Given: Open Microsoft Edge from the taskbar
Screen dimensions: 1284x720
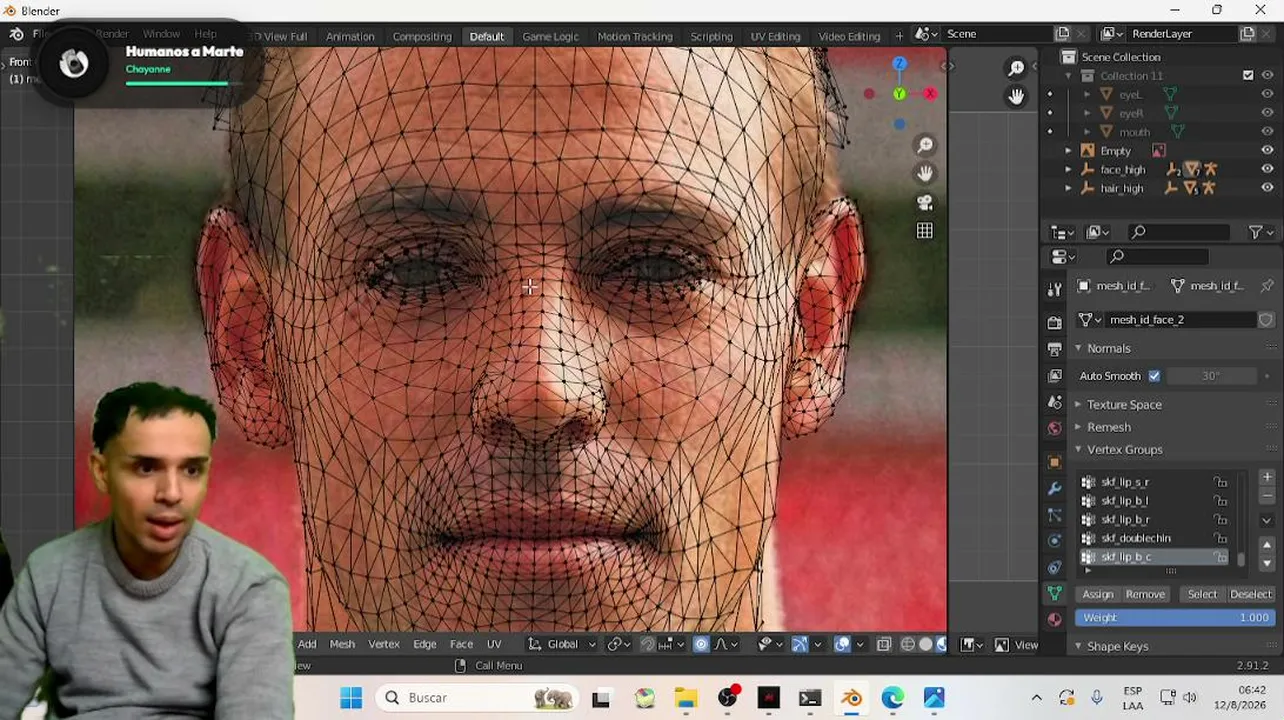Looking at the screenshot, I should coord(892,698).
